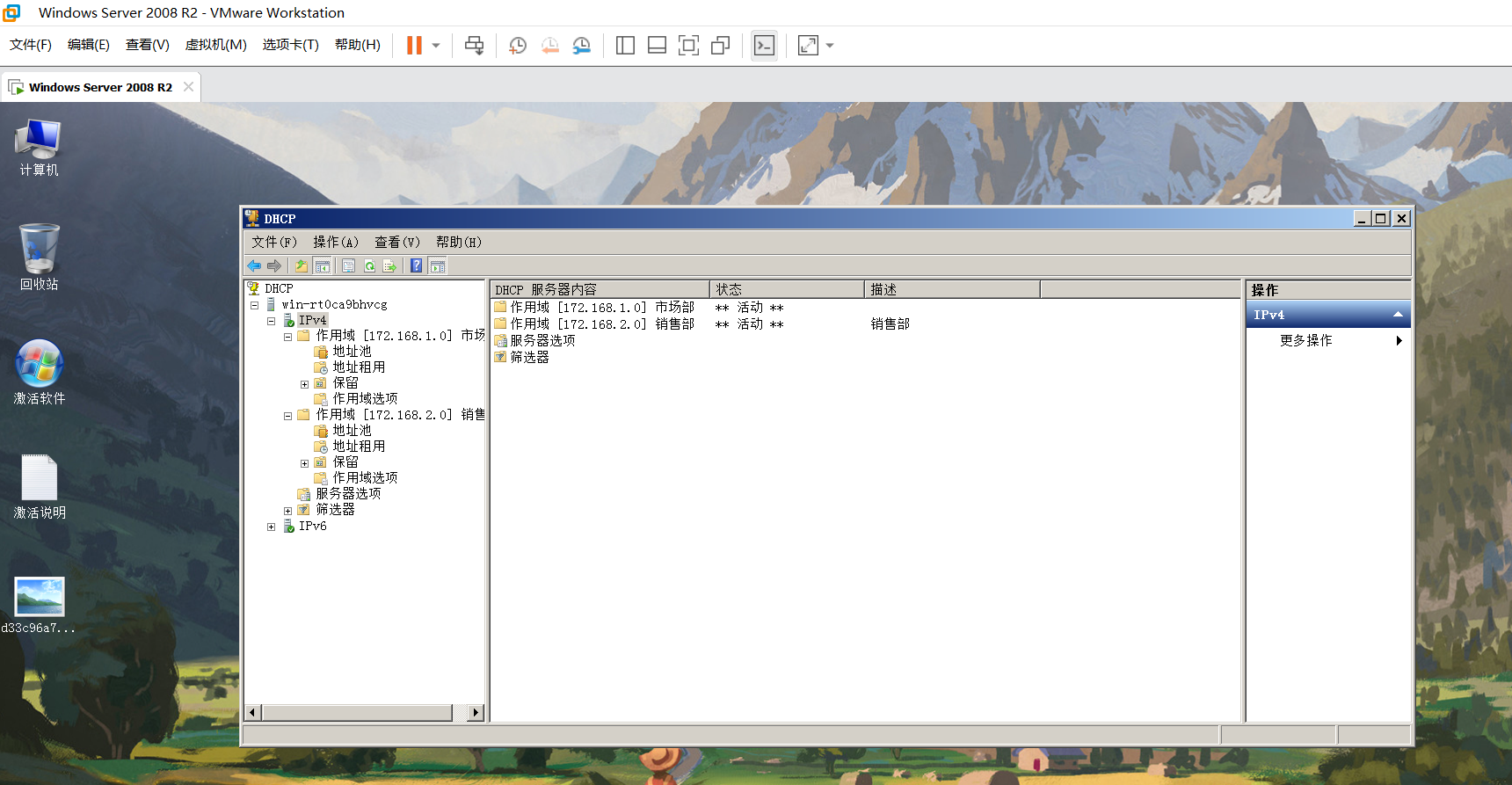Open DHCP window 帮助(H) menu

click(x=459, y=242)
